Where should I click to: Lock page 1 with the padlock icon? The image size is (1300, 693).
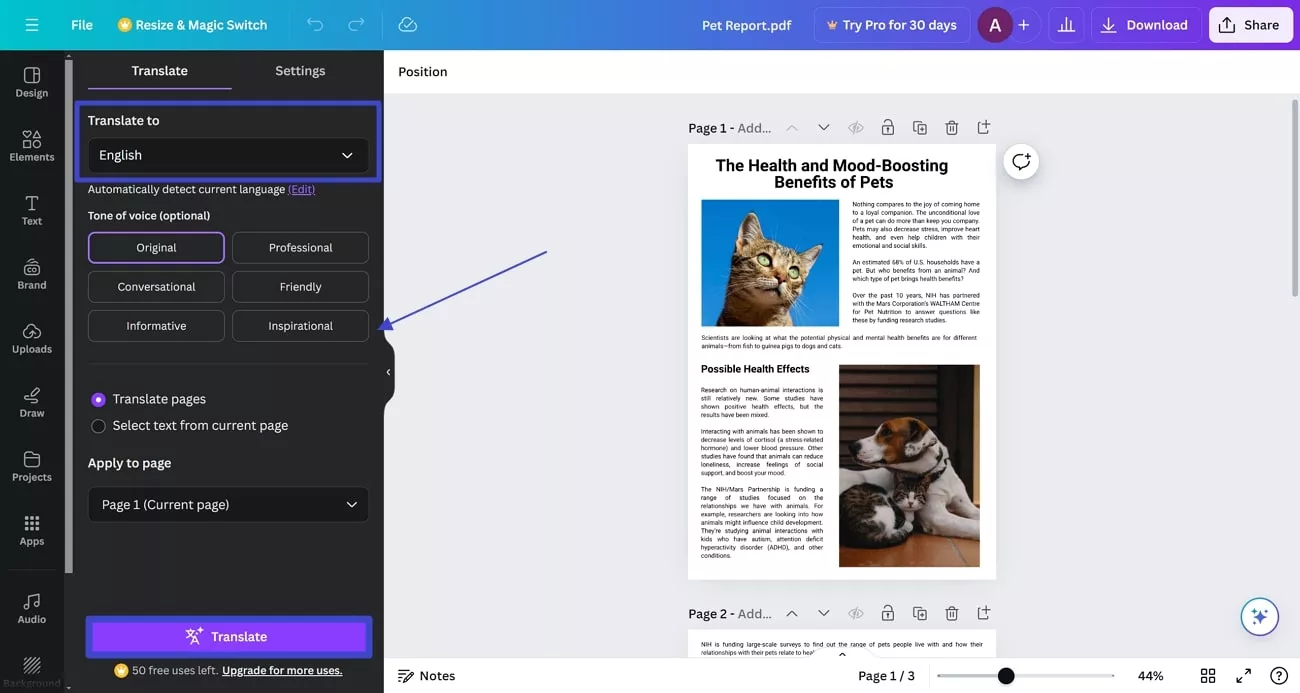[887, 127]
